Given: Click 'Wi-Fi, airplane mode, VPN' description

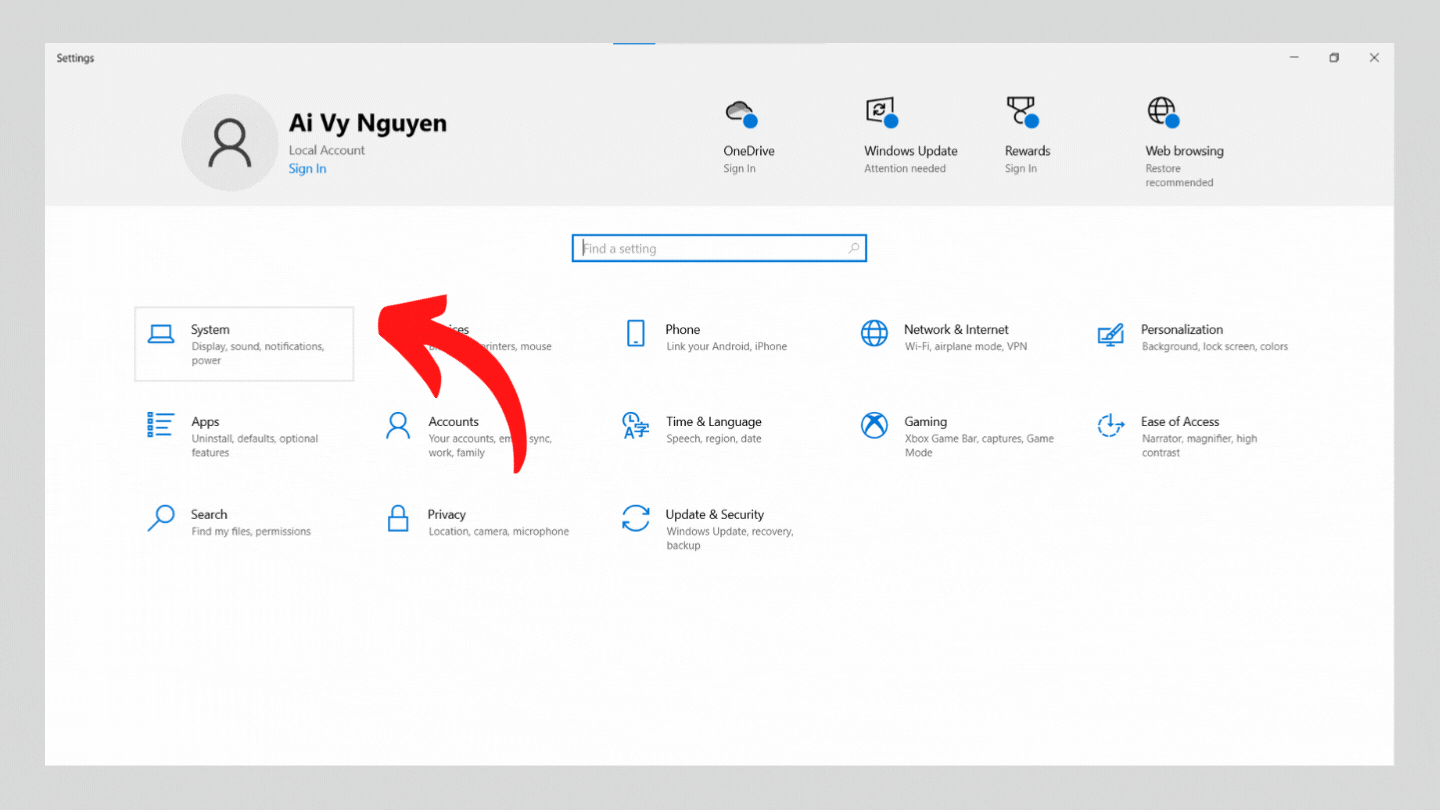Looking at the screenshot, I should click(966, 347).
